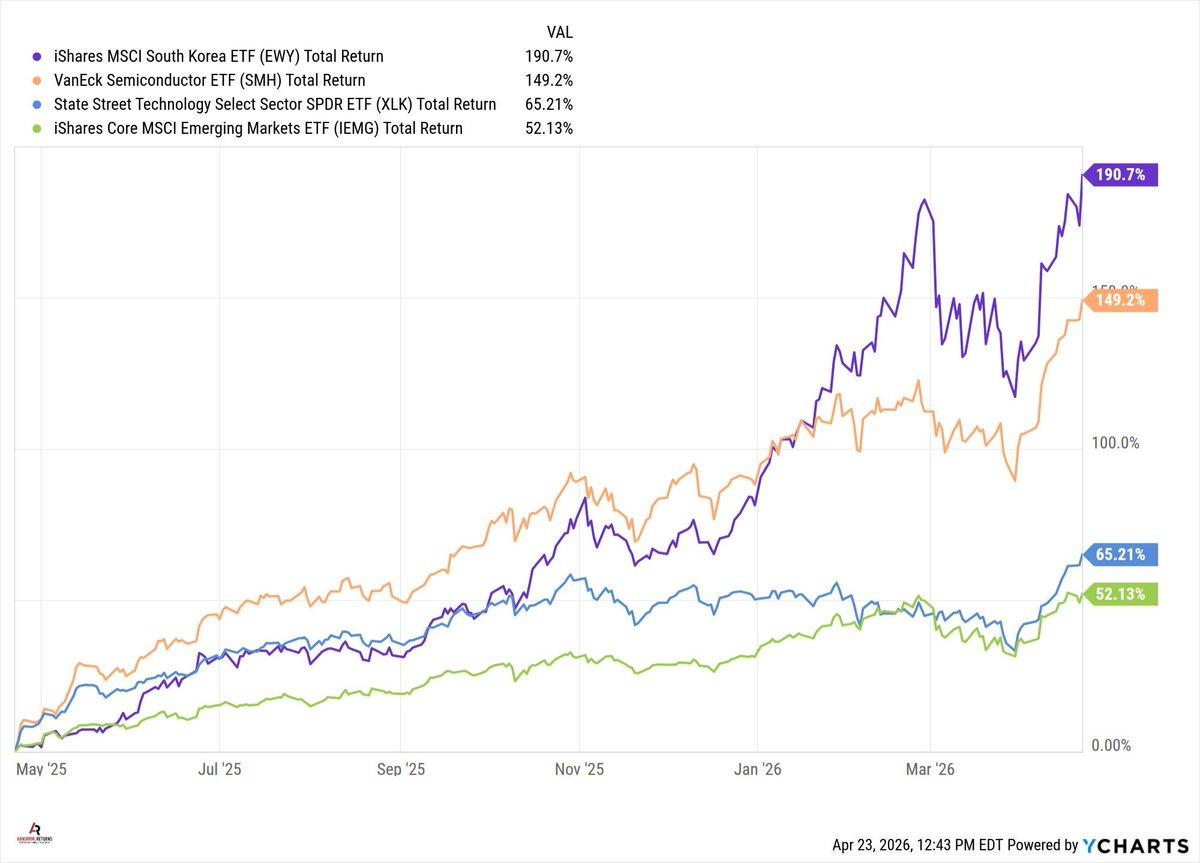Viewport: 1200px width, 863px height.
Task: Click the Nov '25 x-axis label
Action: [x=580, y=769]
